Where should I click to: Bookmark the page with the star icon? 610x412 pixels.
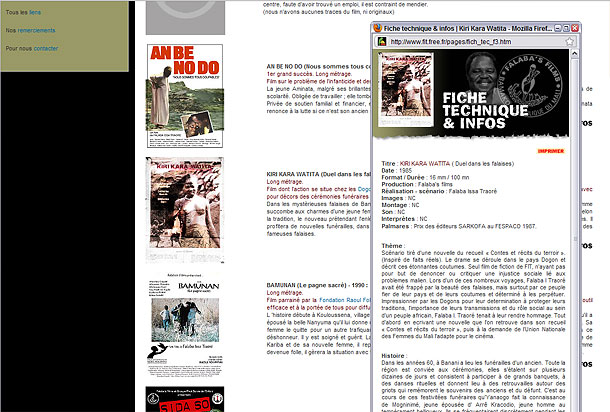[570, 42]
